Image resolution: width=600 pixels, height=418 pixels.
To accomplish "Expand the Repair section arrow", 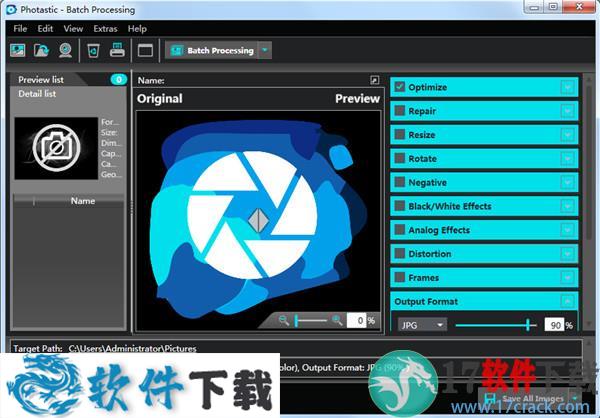I will pyautogui.click(x=567, y=111).
